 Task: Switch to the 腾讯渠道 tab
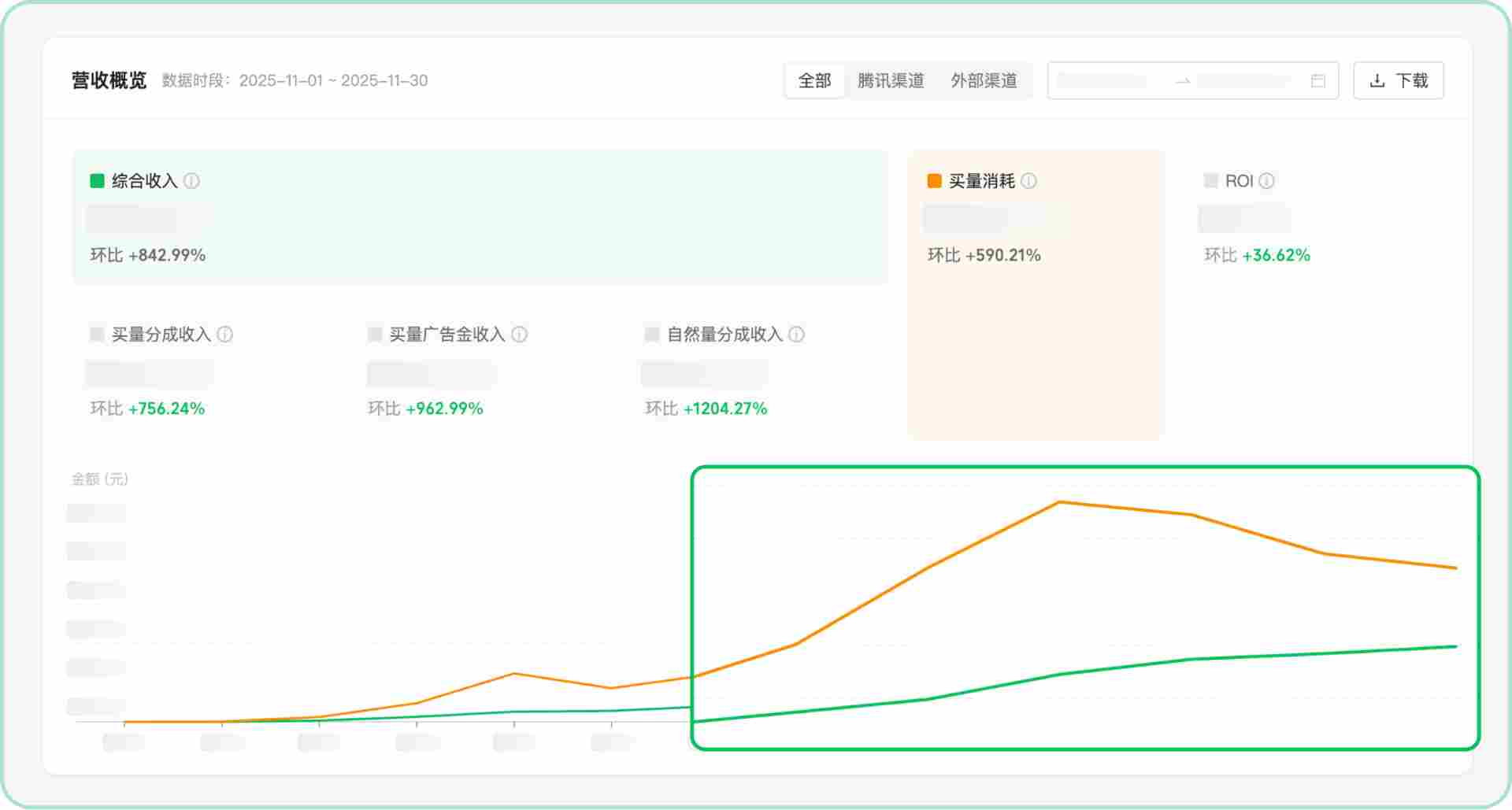[x=890, y=80]
